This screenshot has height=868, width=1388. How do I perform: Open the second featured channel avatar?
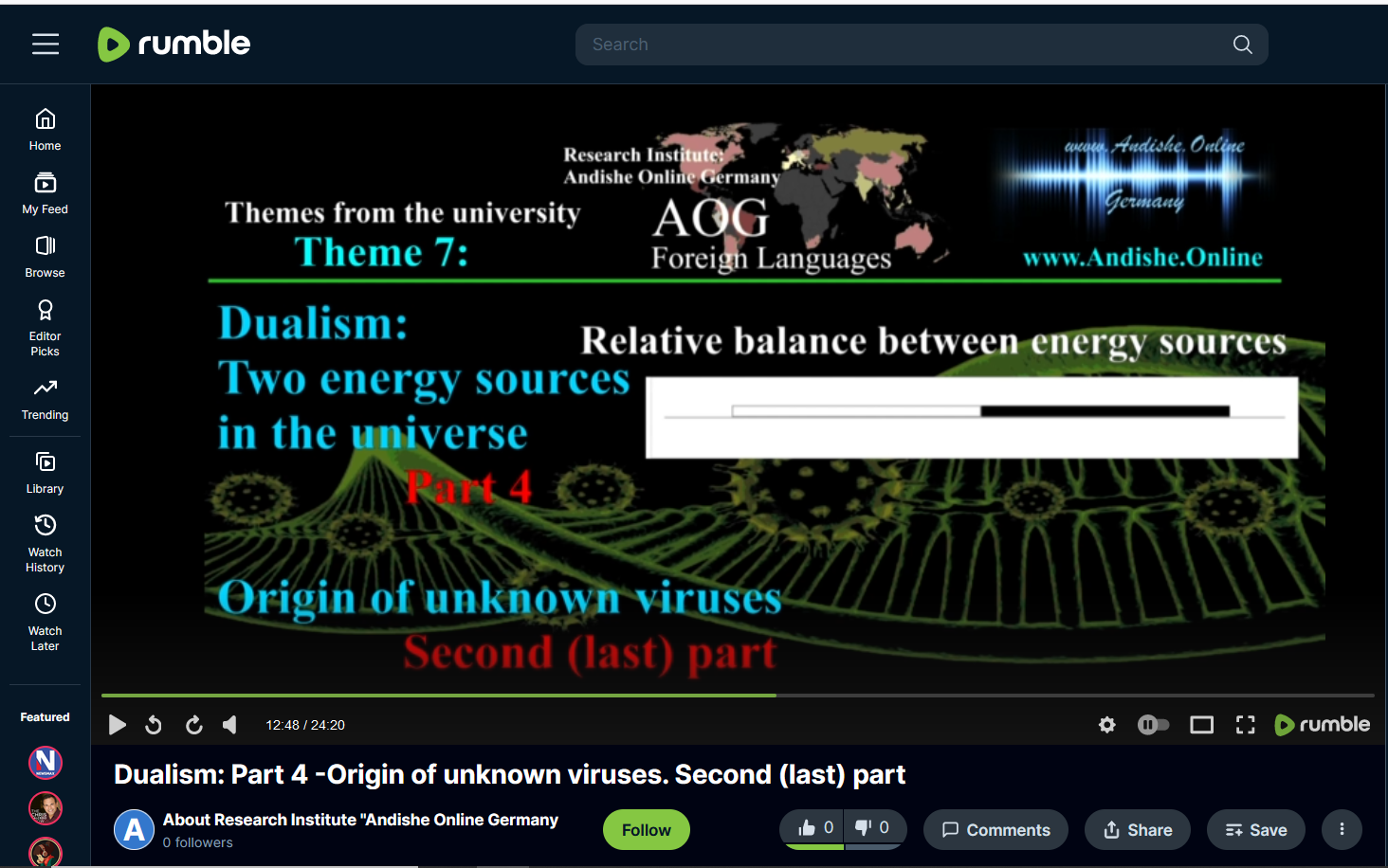click(x=46, y=808)
